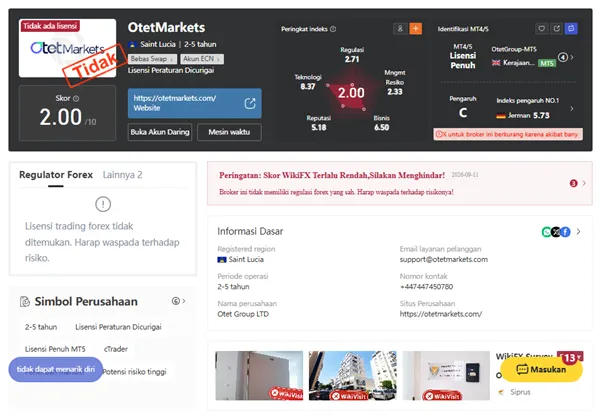Click the circled 6 icon beside Simbol Perusahaan
601x416 pixels.
click(x=176, y=301)
